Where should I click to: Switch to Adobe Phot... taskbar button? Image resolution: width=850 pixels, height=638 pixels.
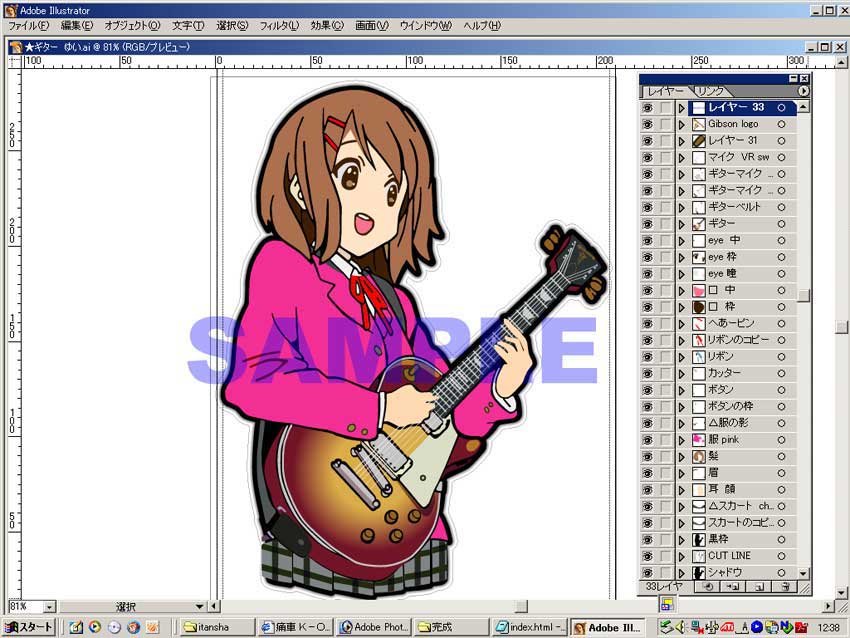[x=374, y=627]
